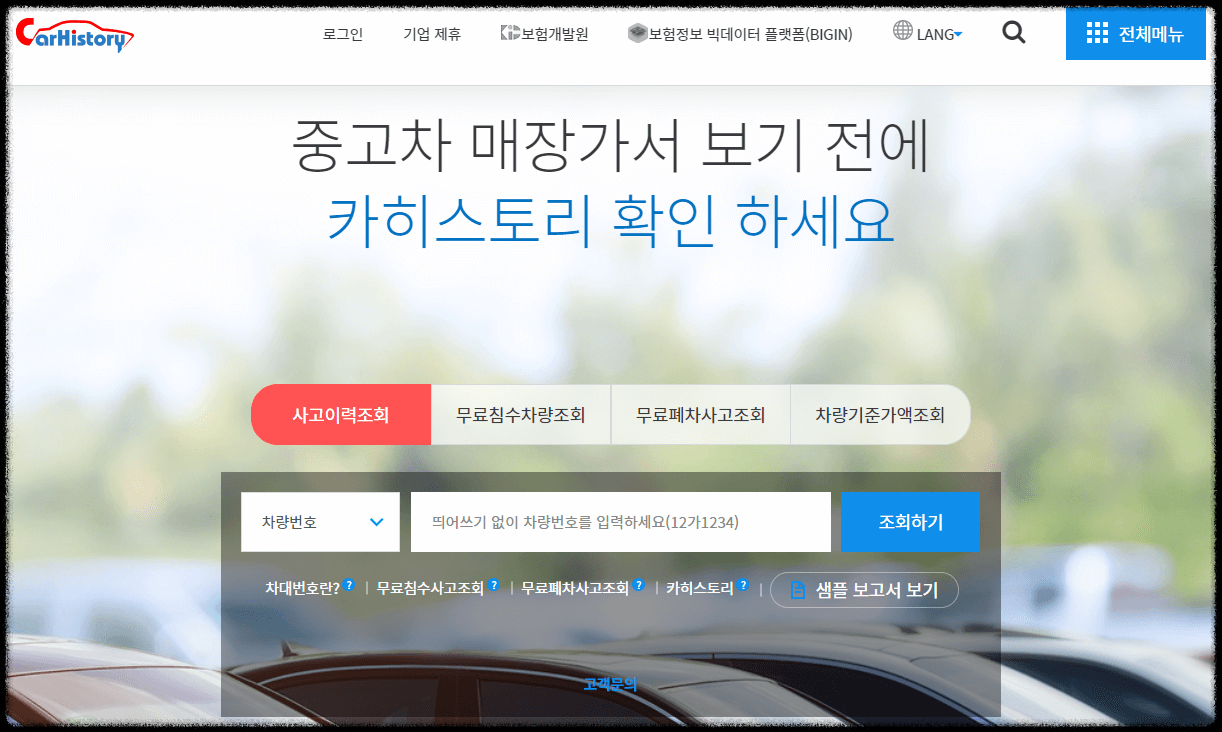
Task: Switch to the 무료폐차사고조회 tab
Action: click(701, 414)
